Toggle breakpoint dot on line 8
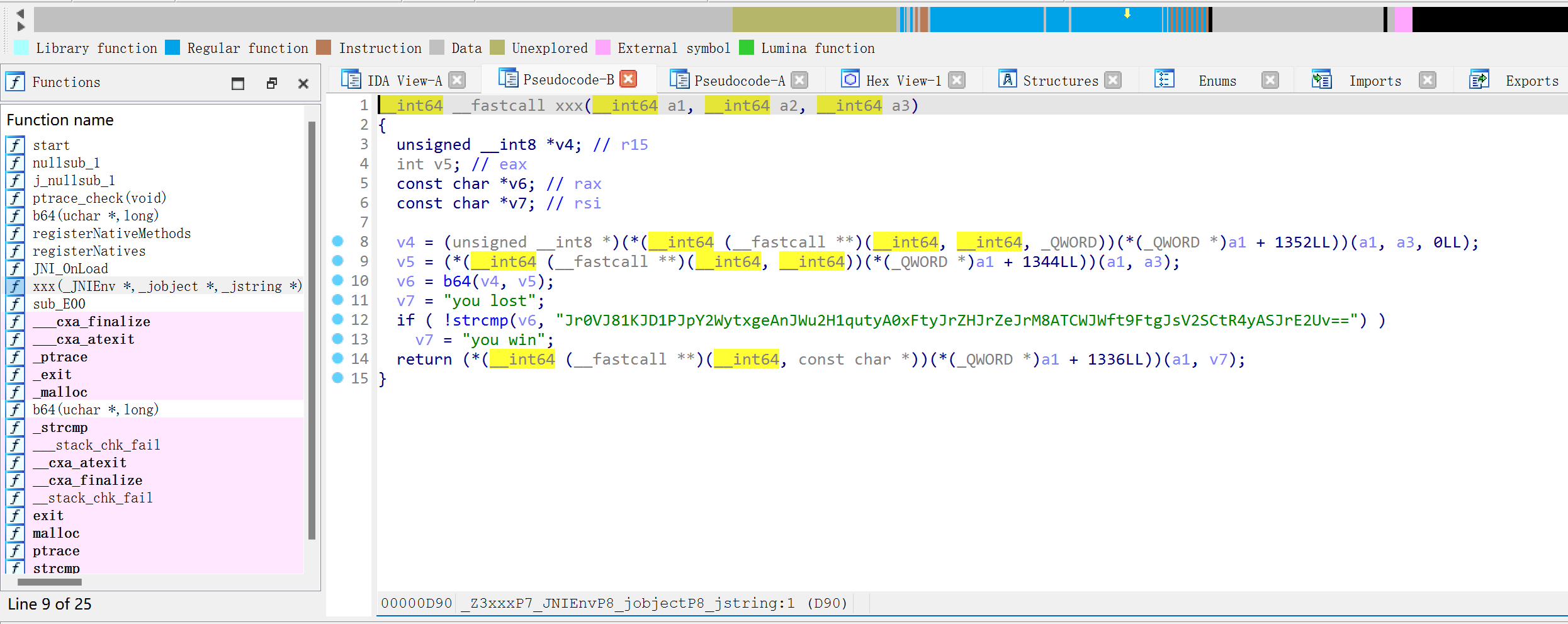Screen dimensions: 1568x624 (338, 241)
